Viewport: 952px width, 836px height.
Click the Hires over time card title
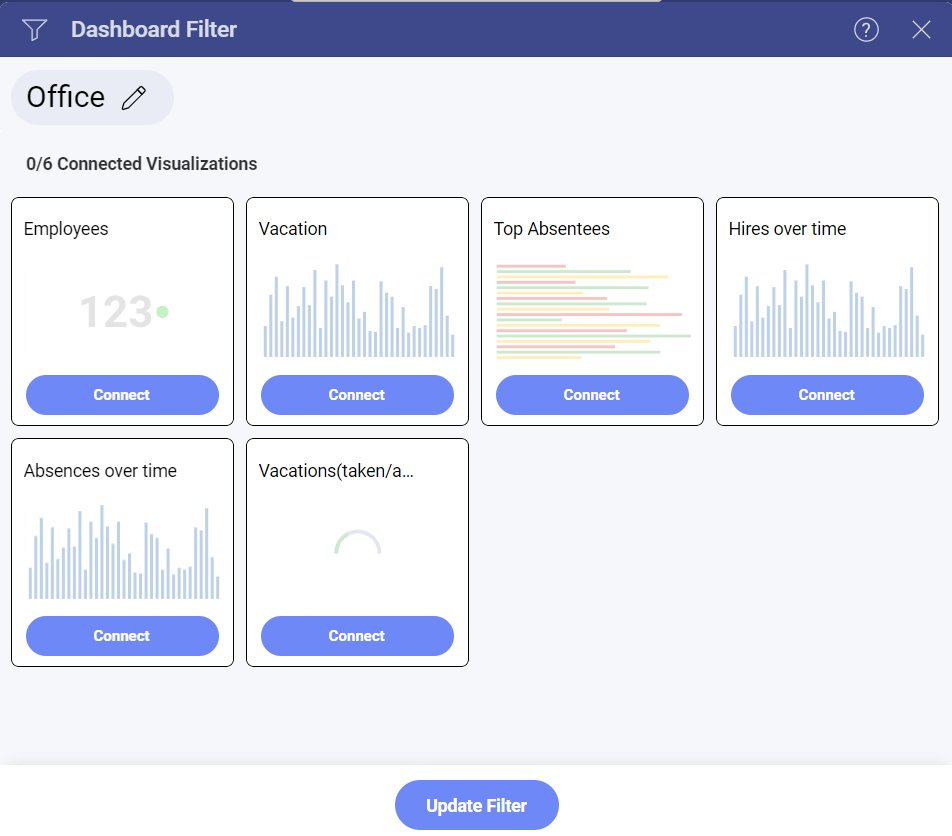click(787, 229)
